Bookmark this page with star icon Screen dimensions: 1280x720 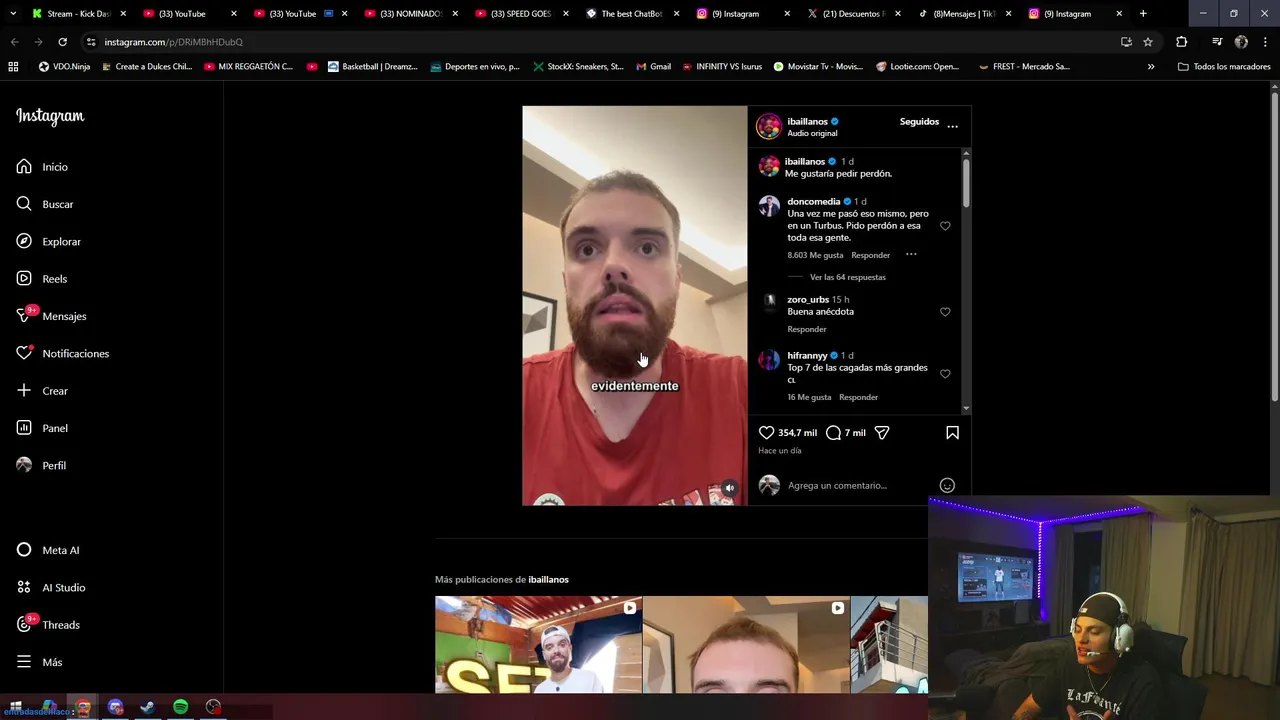click(x=1148, y=42)
